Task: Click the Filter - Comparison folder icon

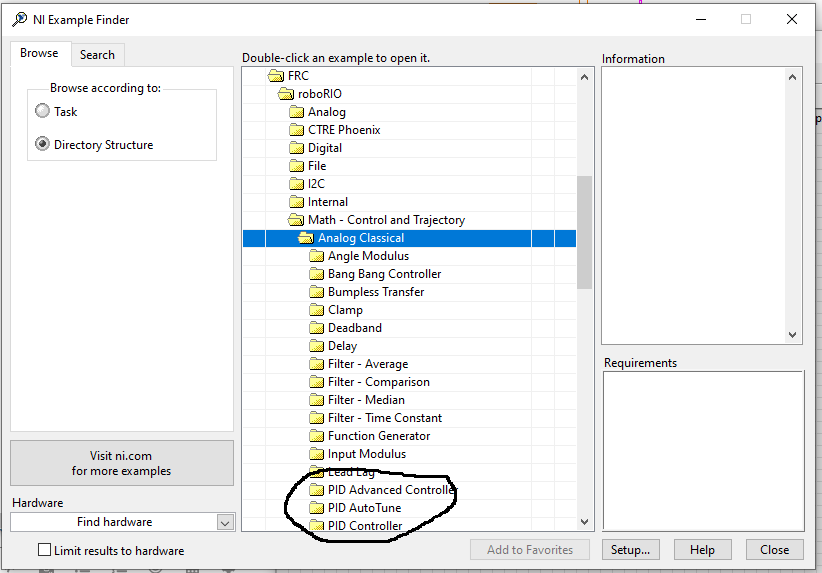Action: [x=316, y=382]
